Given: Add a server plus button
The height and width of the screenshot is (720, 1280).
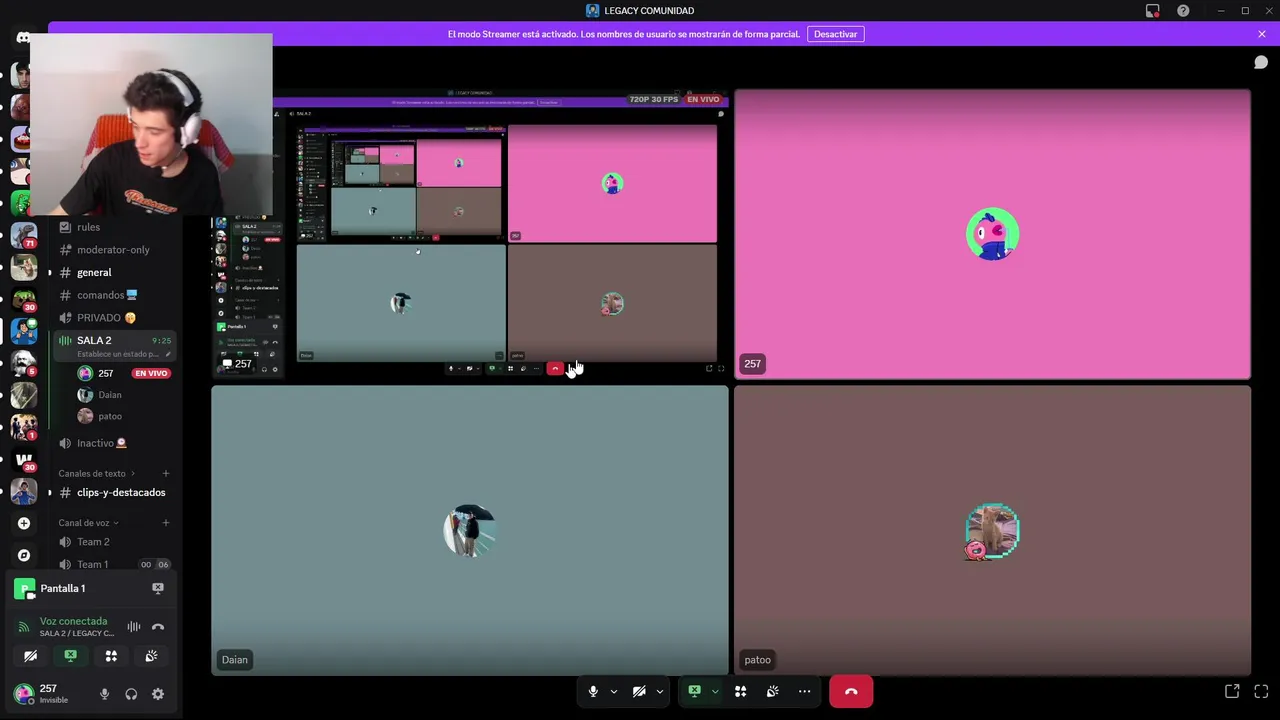Looking at the screenshot, I should point(24,523).
